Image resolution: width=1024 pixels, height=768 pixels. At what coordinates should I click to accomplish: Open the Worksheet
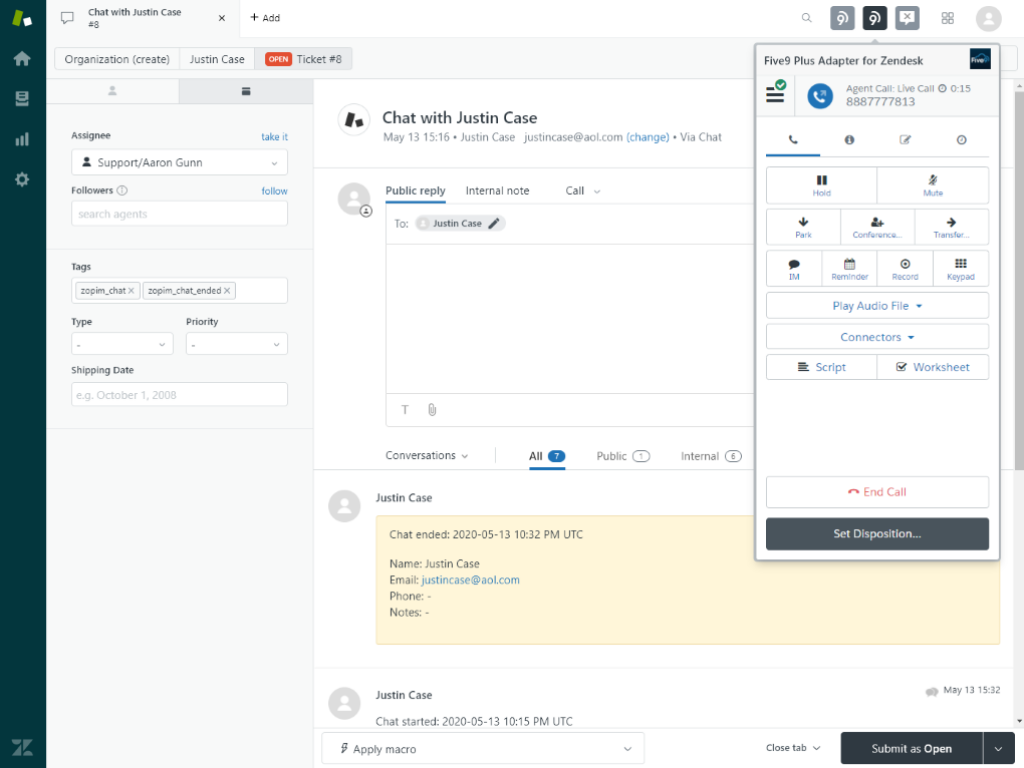(933, 367)
